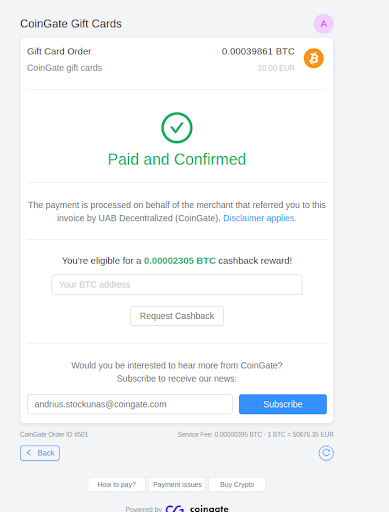Go back using the Back button

point(40,453)
